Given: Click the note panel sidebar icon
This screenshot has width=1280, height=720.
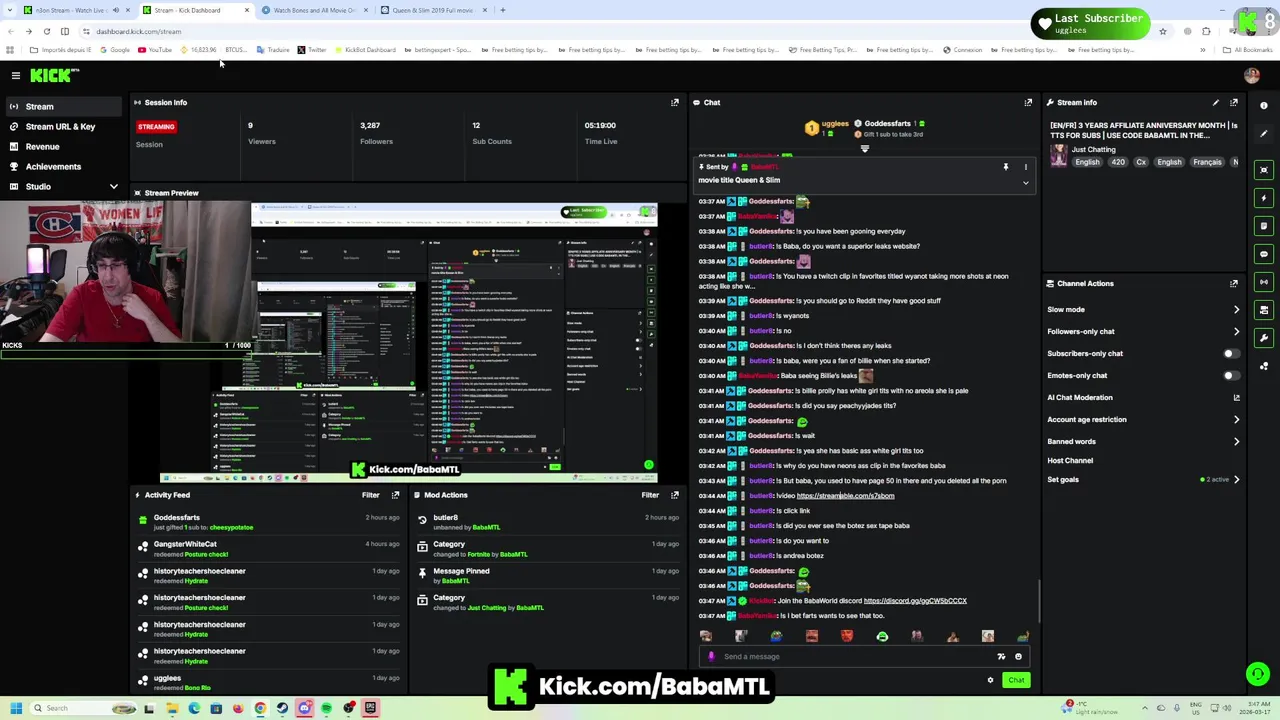Looking at the screenshot, I should pos(1264,226).
